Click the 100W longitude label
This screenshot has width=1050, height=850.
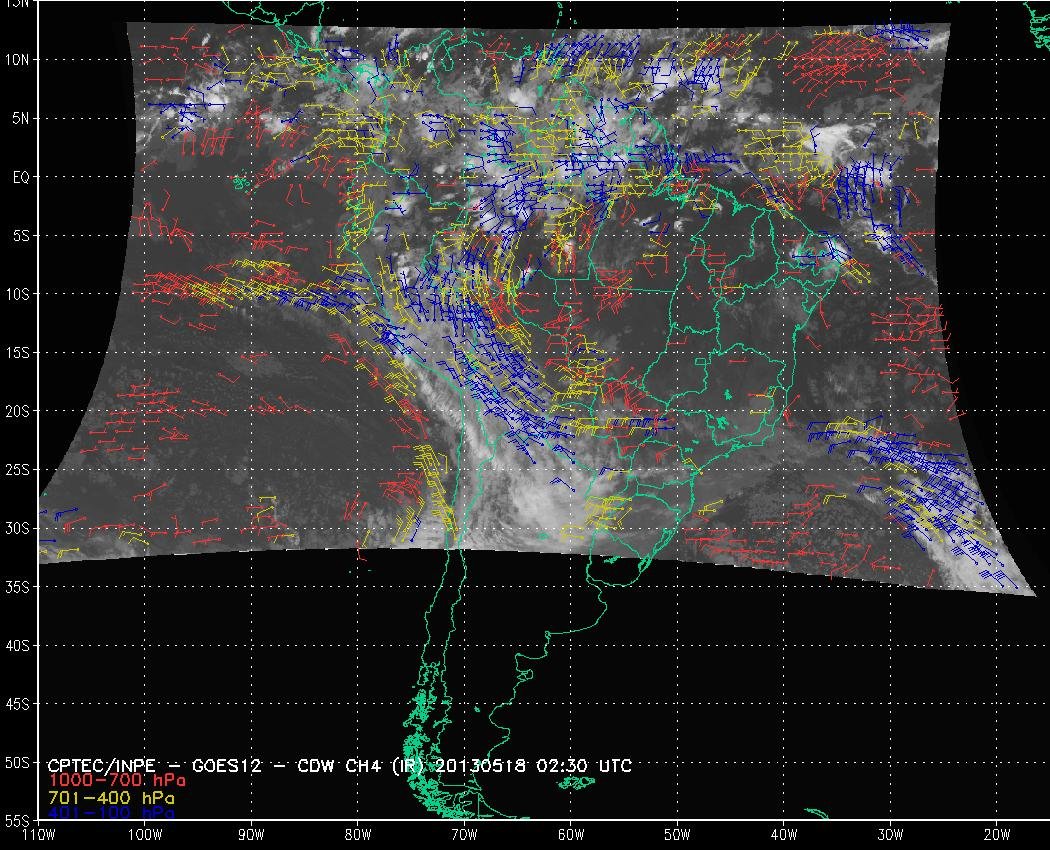145,835
